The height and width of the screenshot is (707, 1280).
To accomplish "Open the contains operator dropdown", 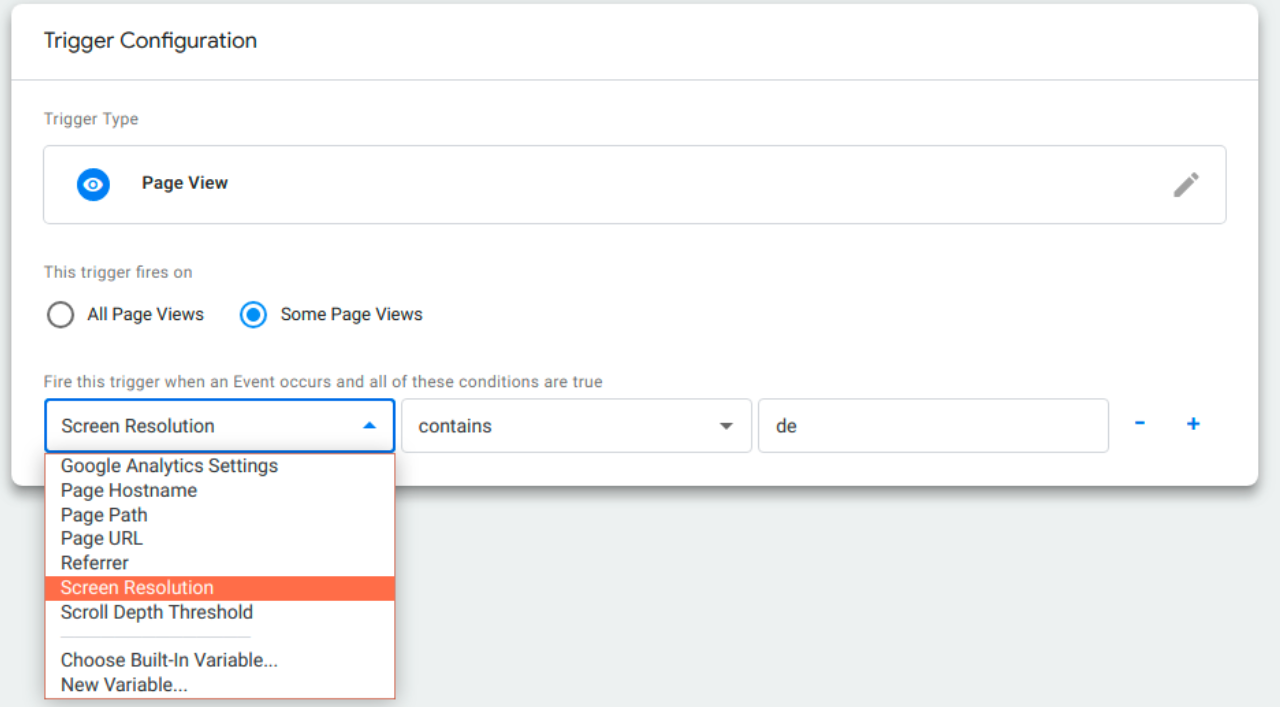I will (x=576, y=426).
